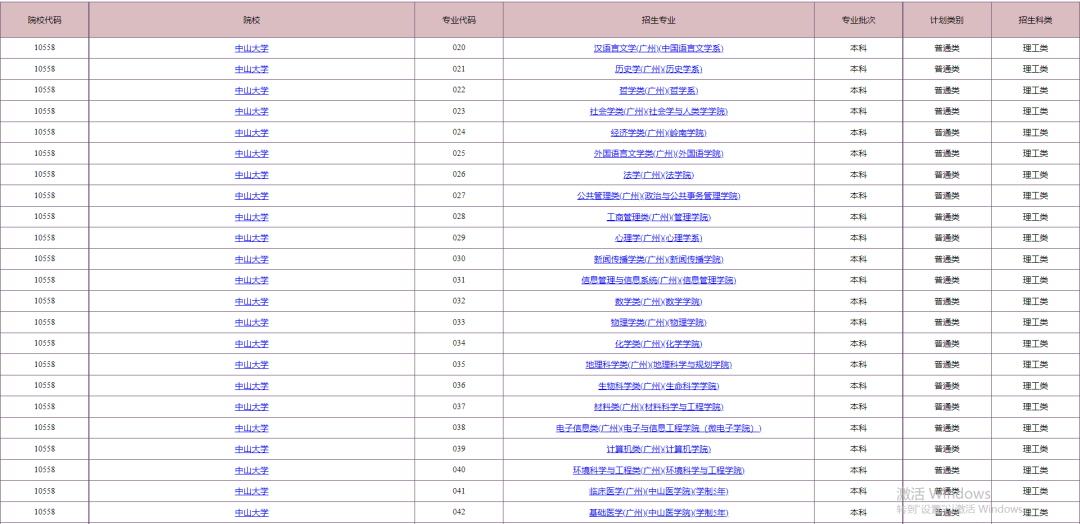Click 中山大学 link in the 038 row
The image size is (1080, 524).
[251, 428]
